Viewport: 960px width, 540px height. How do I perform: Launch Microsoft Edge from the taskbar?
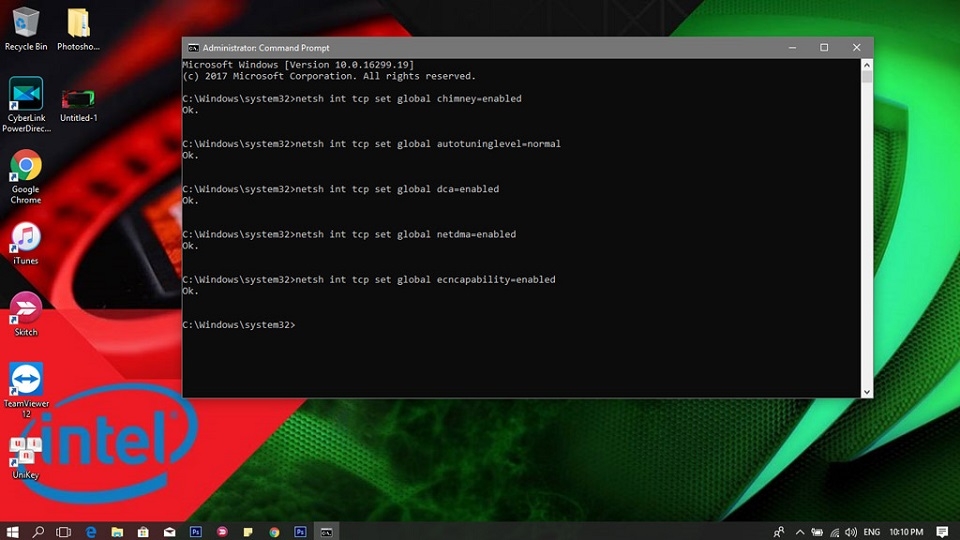tap(91, 531)
